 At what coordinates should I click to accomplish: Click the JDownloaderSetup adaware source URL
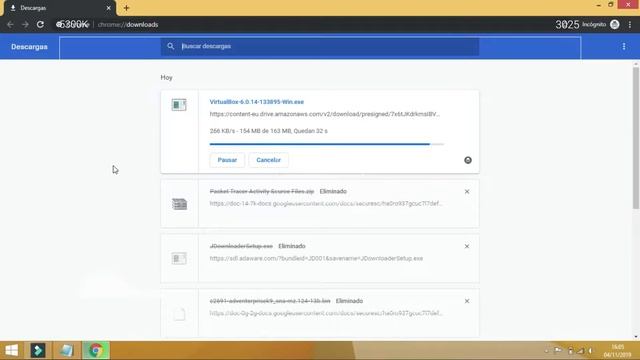(x=316, y=258)
